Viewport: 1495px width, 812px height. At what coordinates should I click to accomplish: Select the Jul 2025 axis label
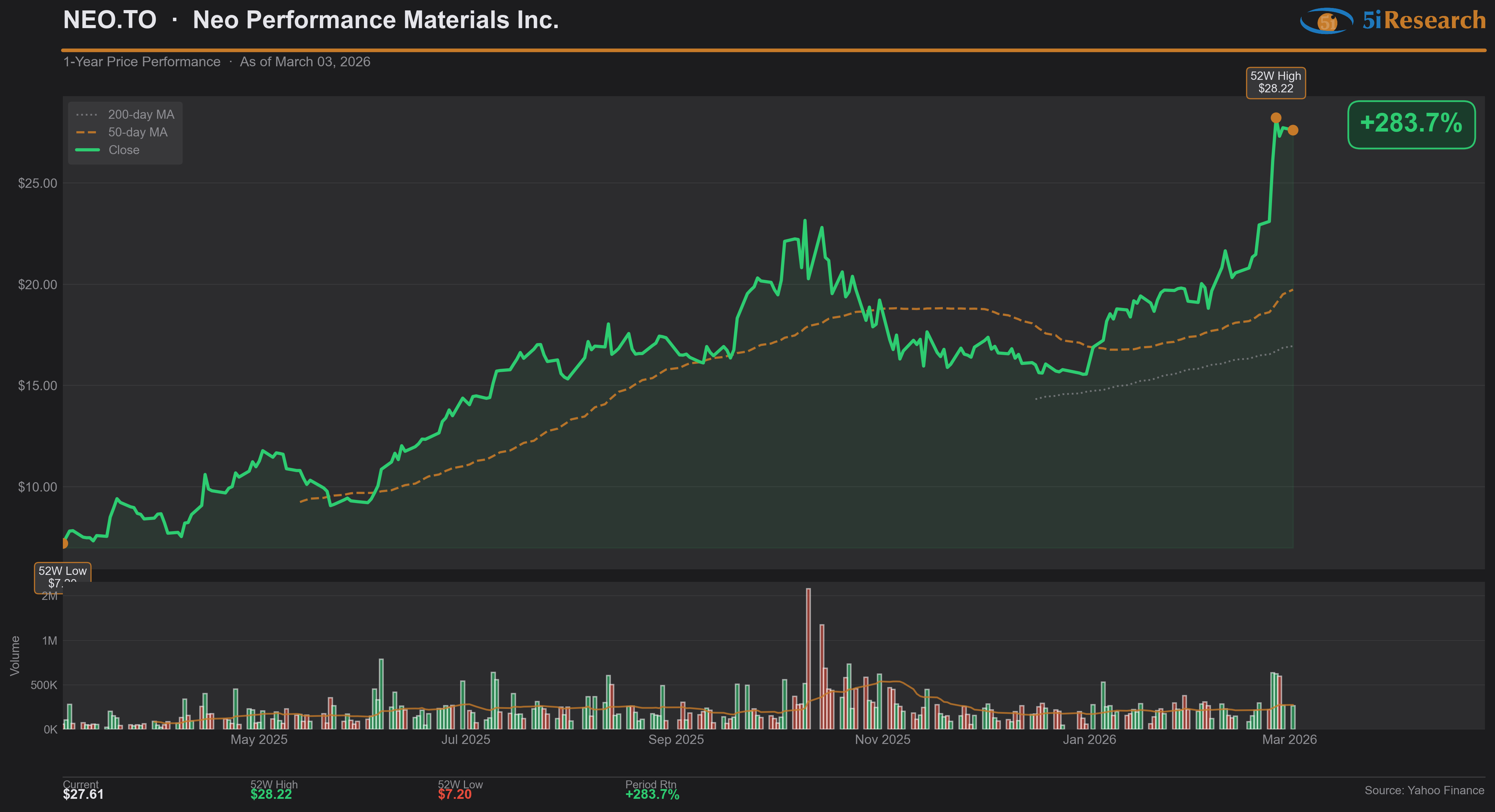(465, 739)
